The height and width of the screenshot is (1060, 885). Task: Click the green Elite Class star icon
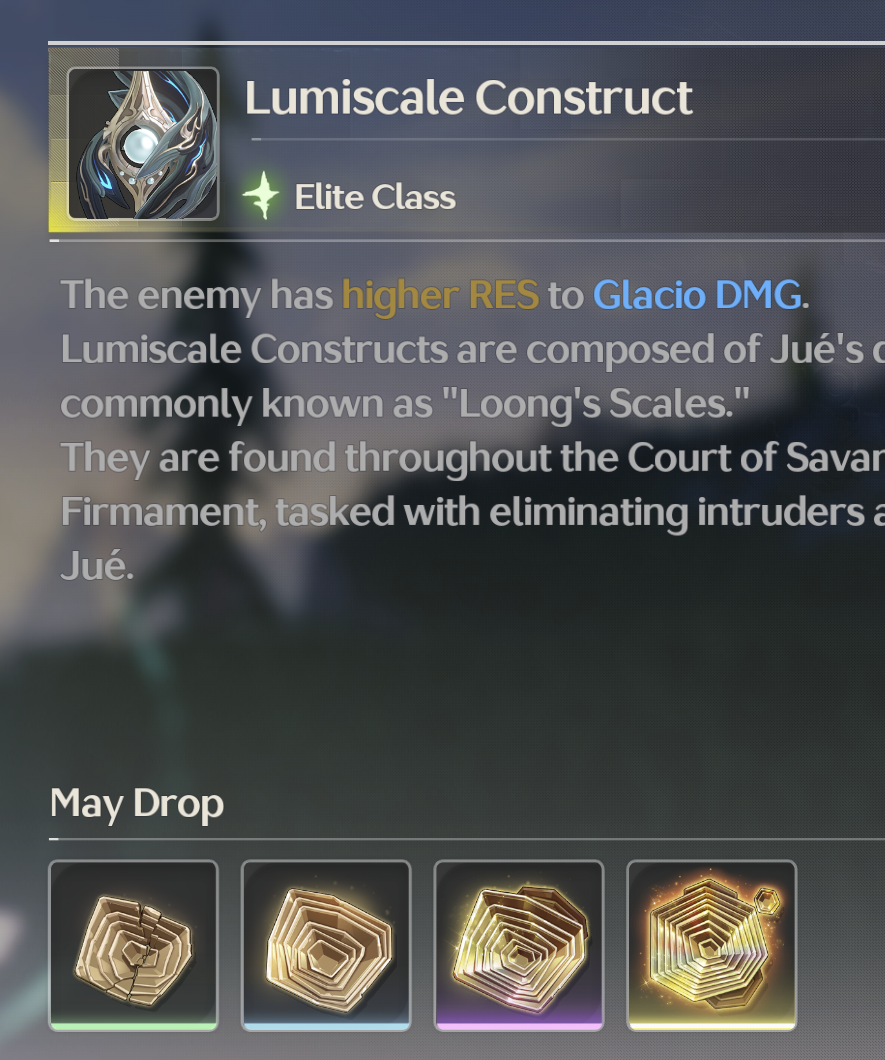pyautogui.click(x=262, y=196)
